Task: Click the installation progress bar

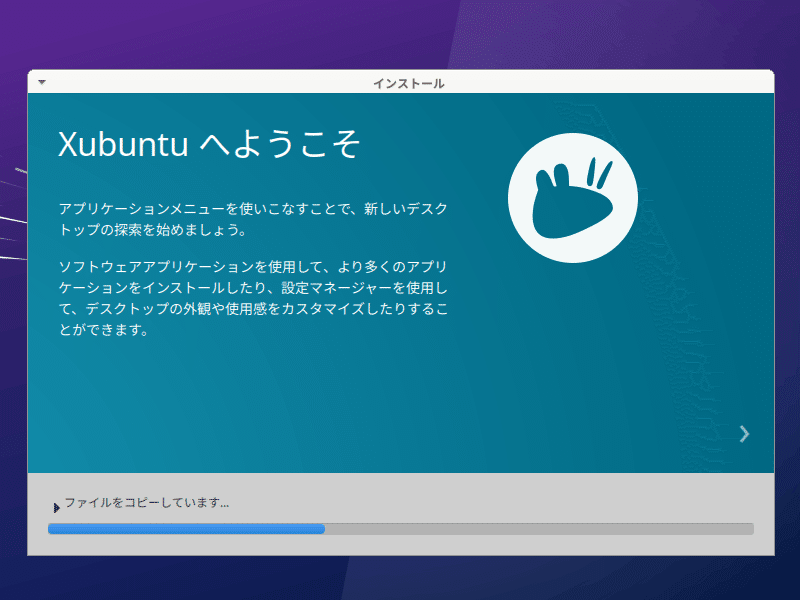Action: click(x=401, y=529)
